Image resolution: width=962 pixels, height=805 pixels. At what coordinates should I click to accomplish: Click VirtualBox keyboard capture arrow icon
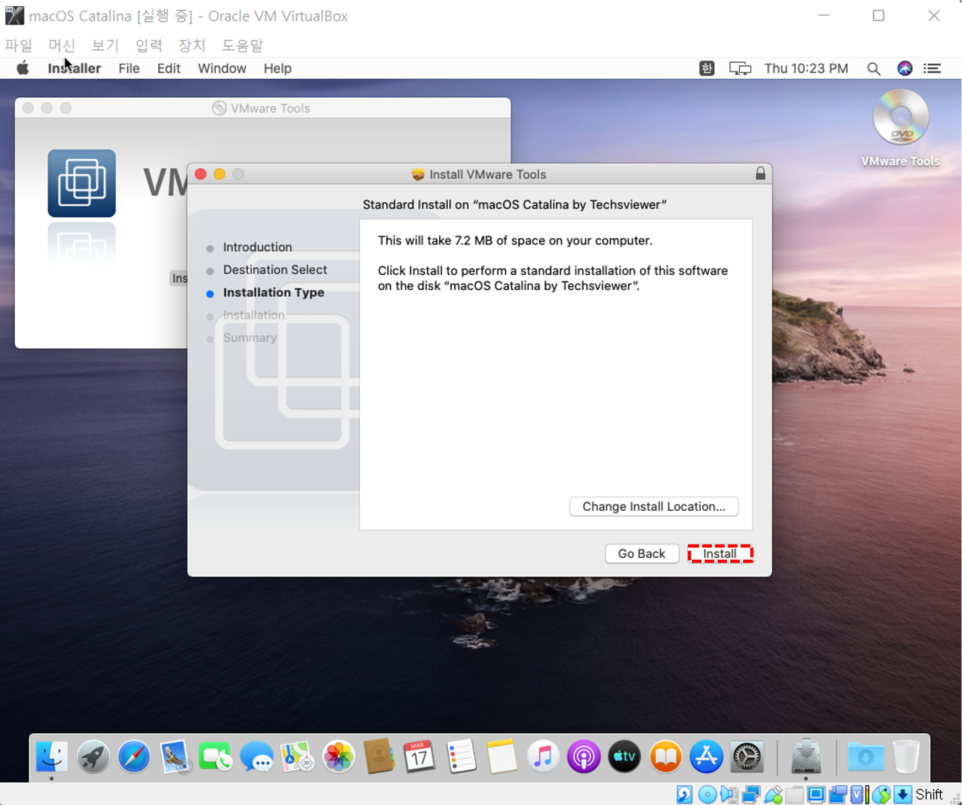[x=902, y=795]
